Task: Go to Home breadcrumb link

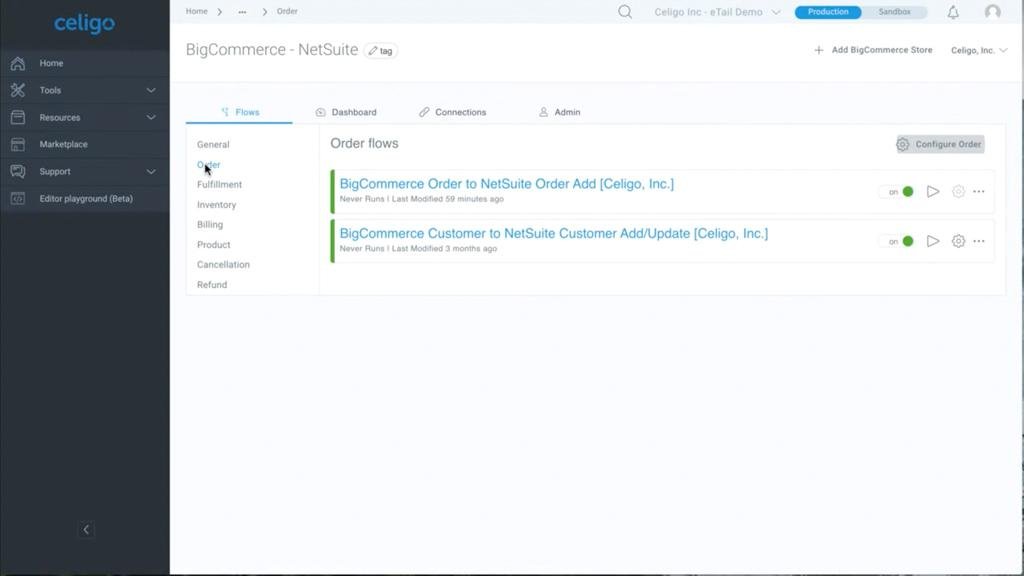Action: pos(197,12)
